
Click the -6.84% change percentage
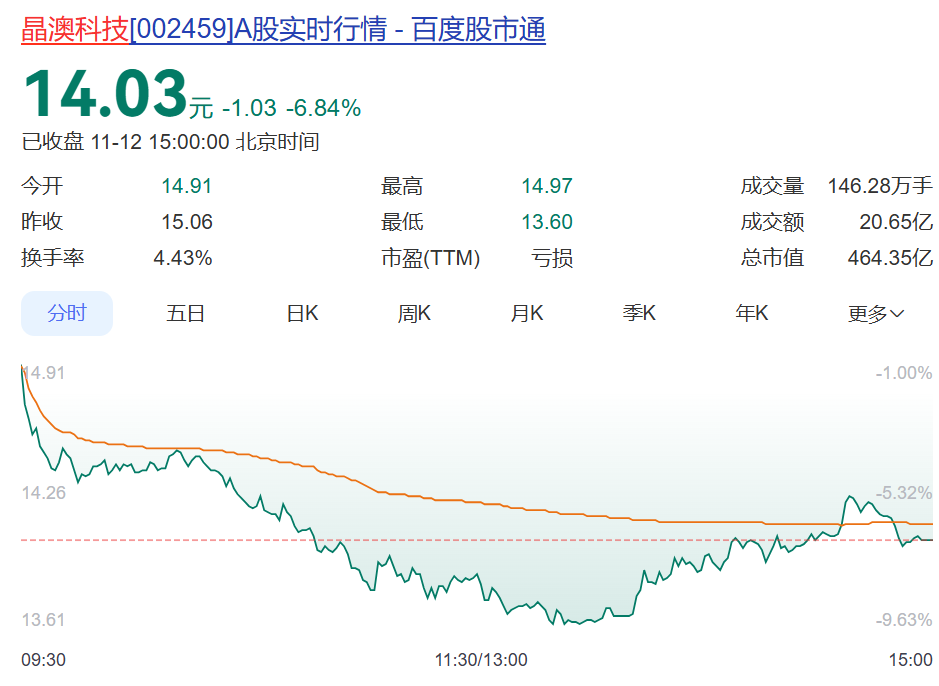[323, 108]
